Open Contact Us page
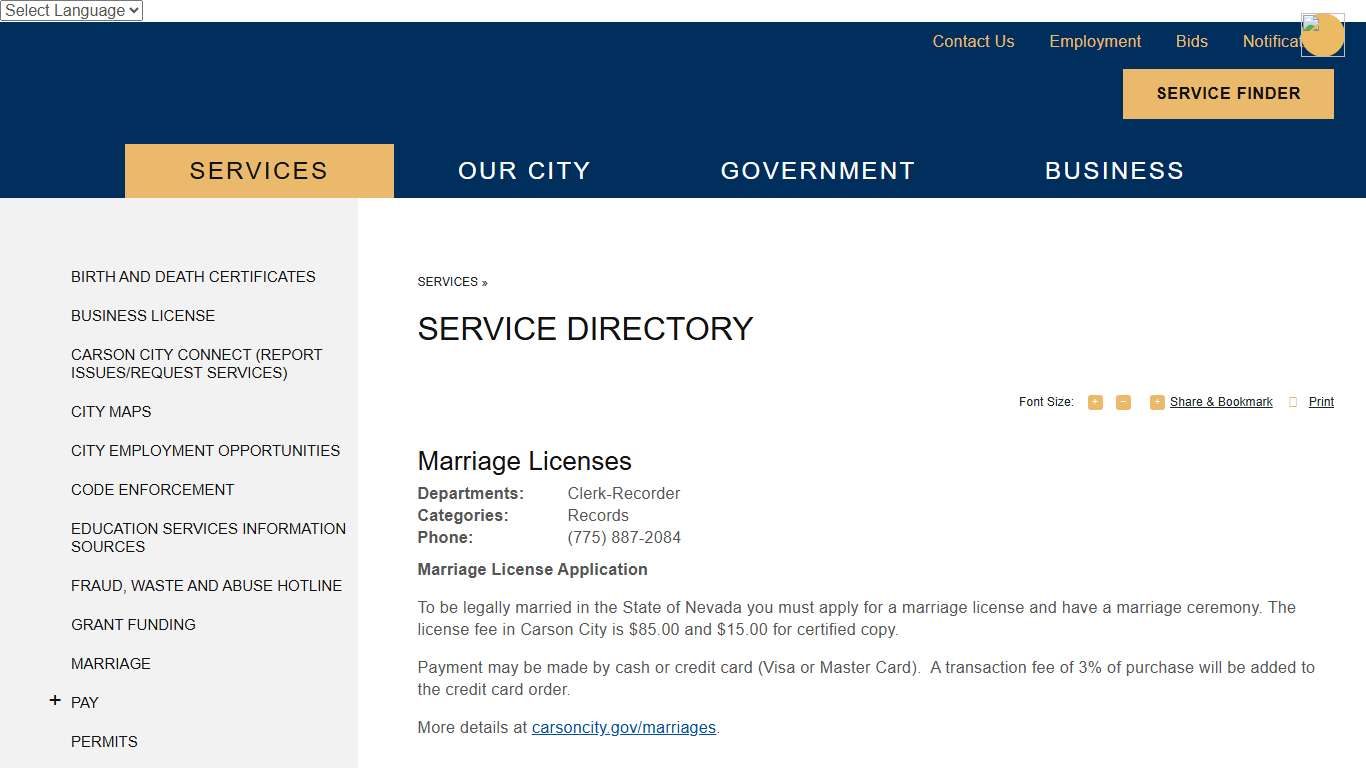The image size is (1366, 768). 973,41
